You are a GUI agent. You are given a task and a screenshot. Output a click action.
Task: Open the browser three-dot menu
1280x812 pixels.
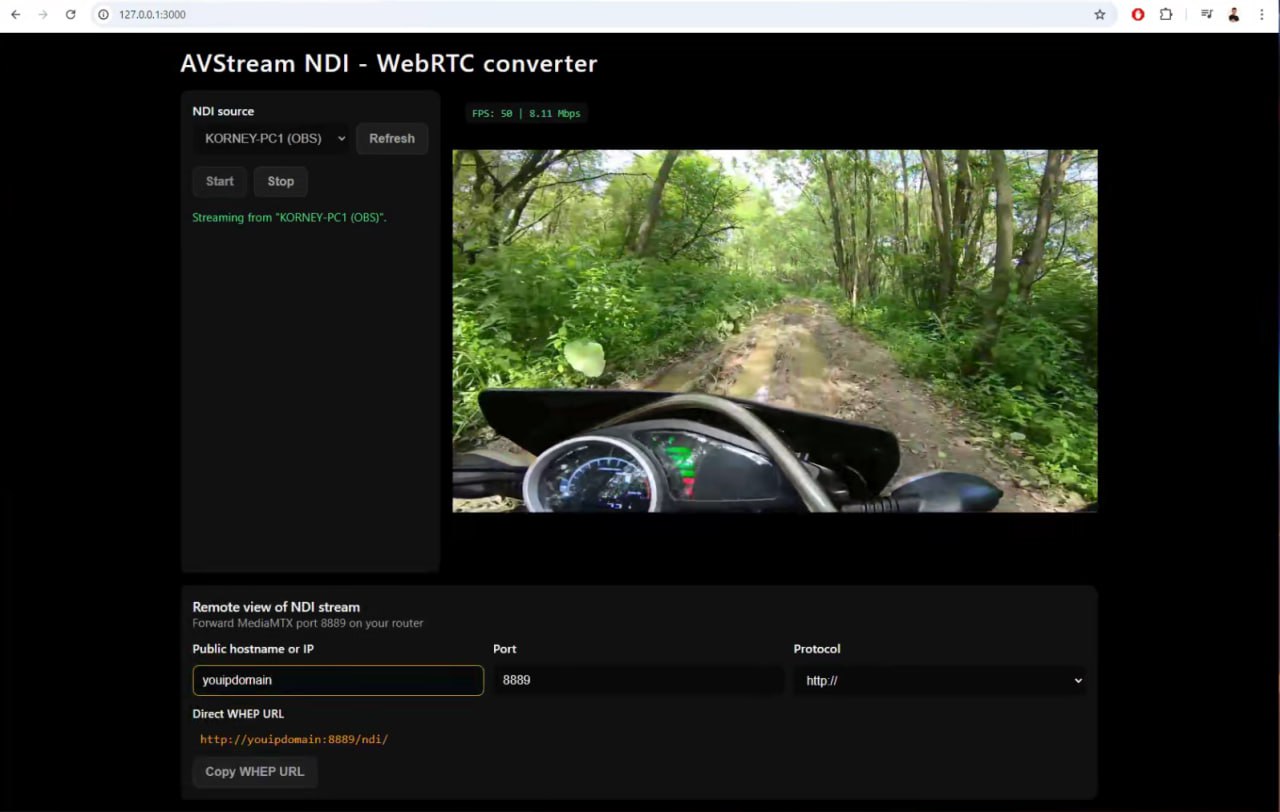coord(1262,15)
